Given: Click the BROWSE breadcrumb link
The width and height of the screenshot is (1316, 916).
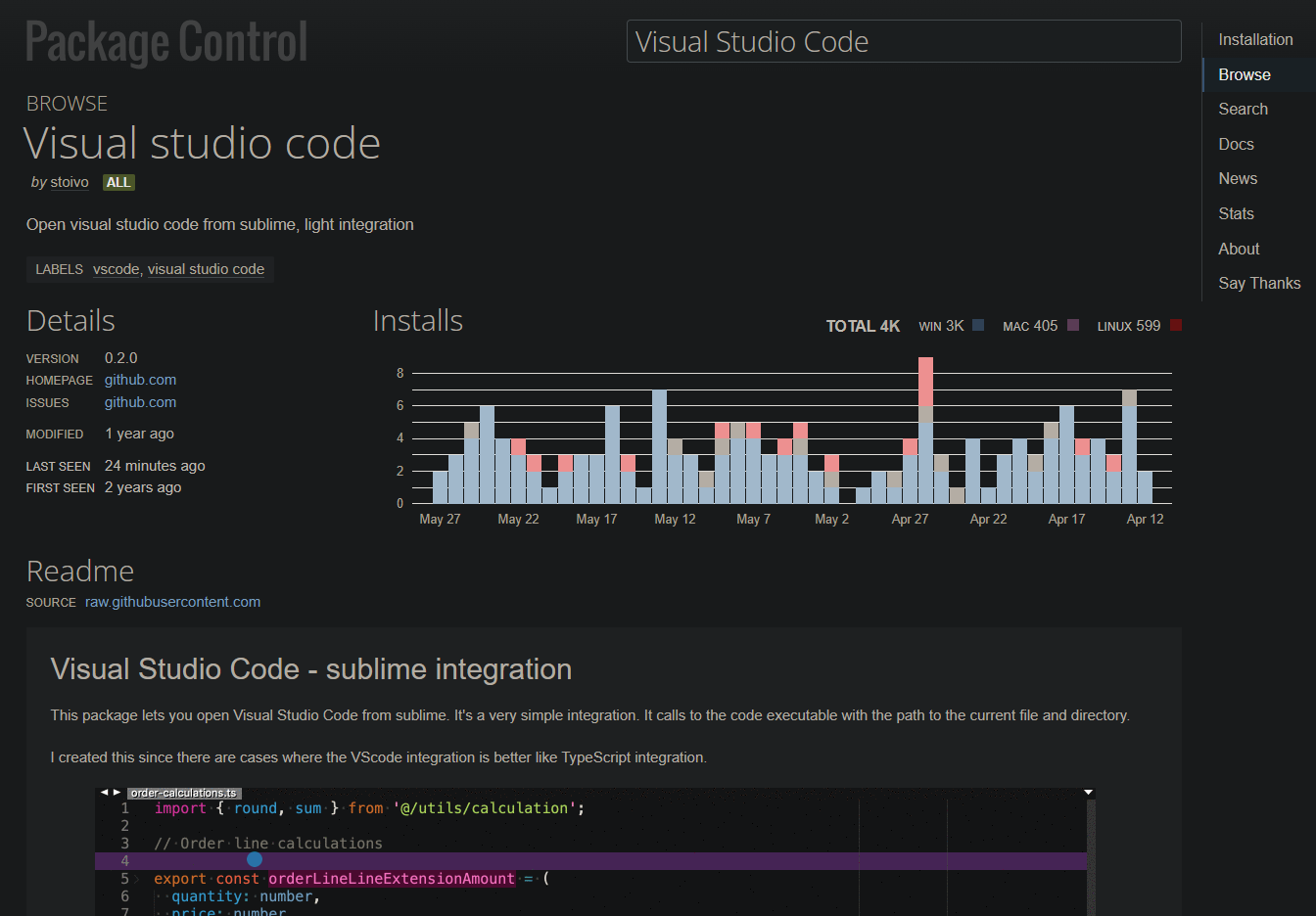Looking at the screenshot, I should (x=67, y=104).
